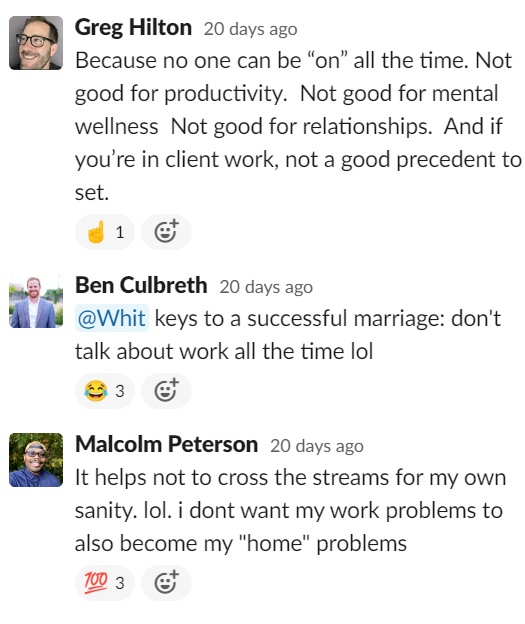
Task: Open Ben Culbreth's profile photo
Action: click(36, 301)
